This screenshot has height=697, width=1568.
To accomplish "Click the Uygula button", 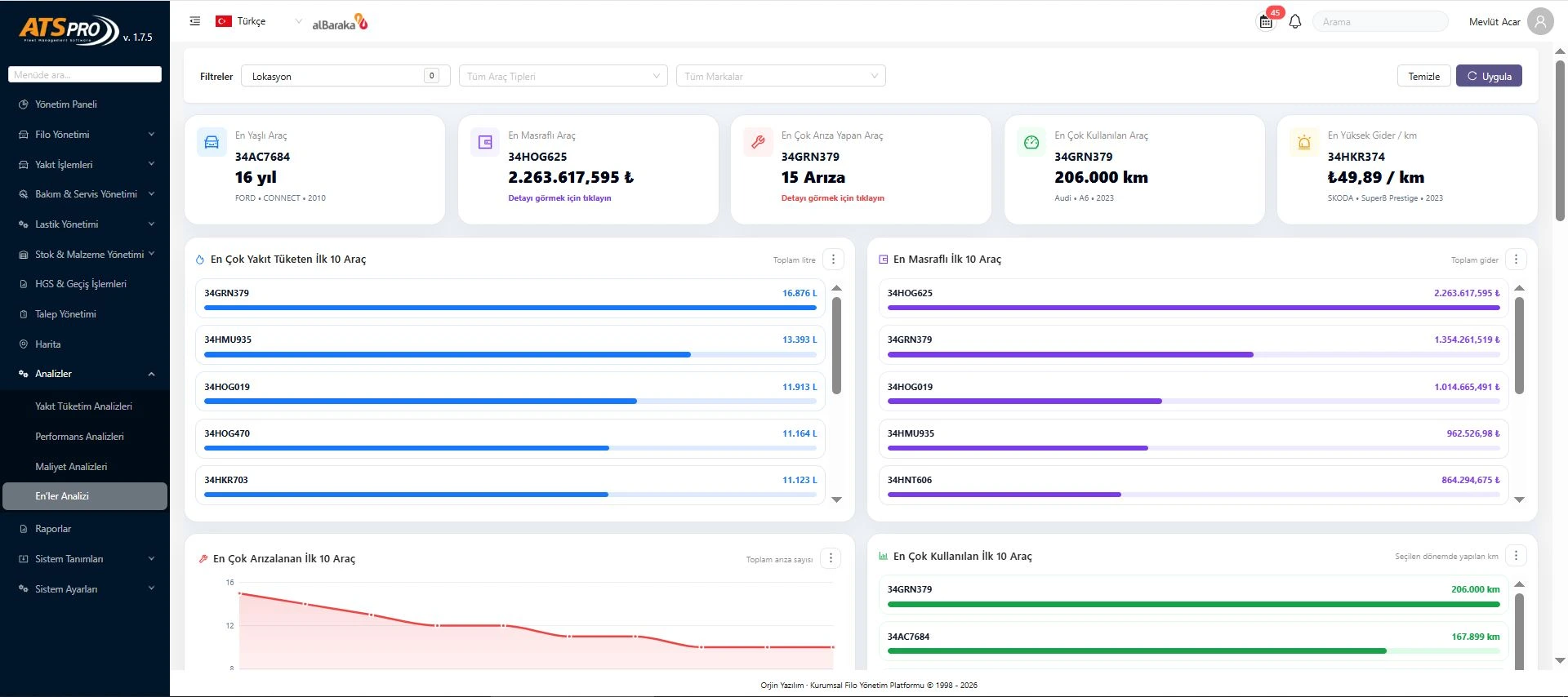I will (x=1489, y=76).
